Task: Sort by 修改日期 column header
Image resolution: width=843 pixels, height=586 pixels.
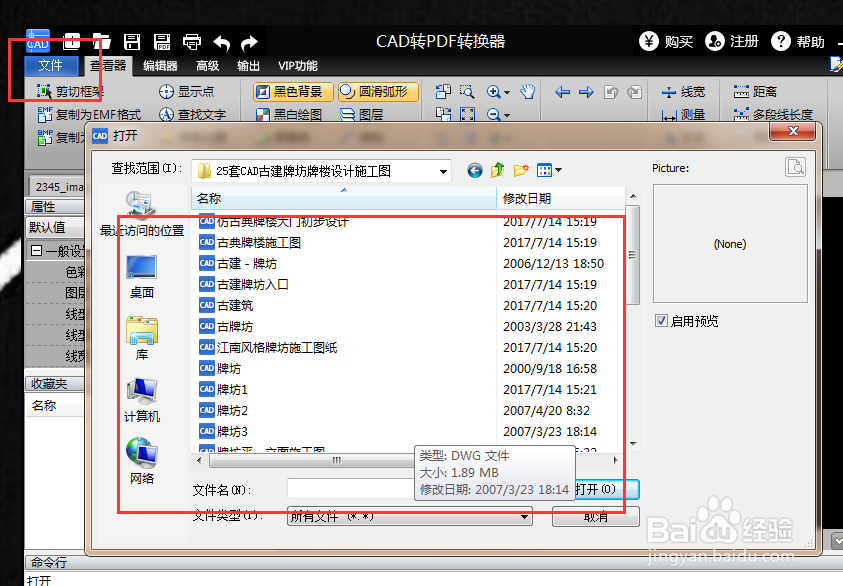Action: 561,198
